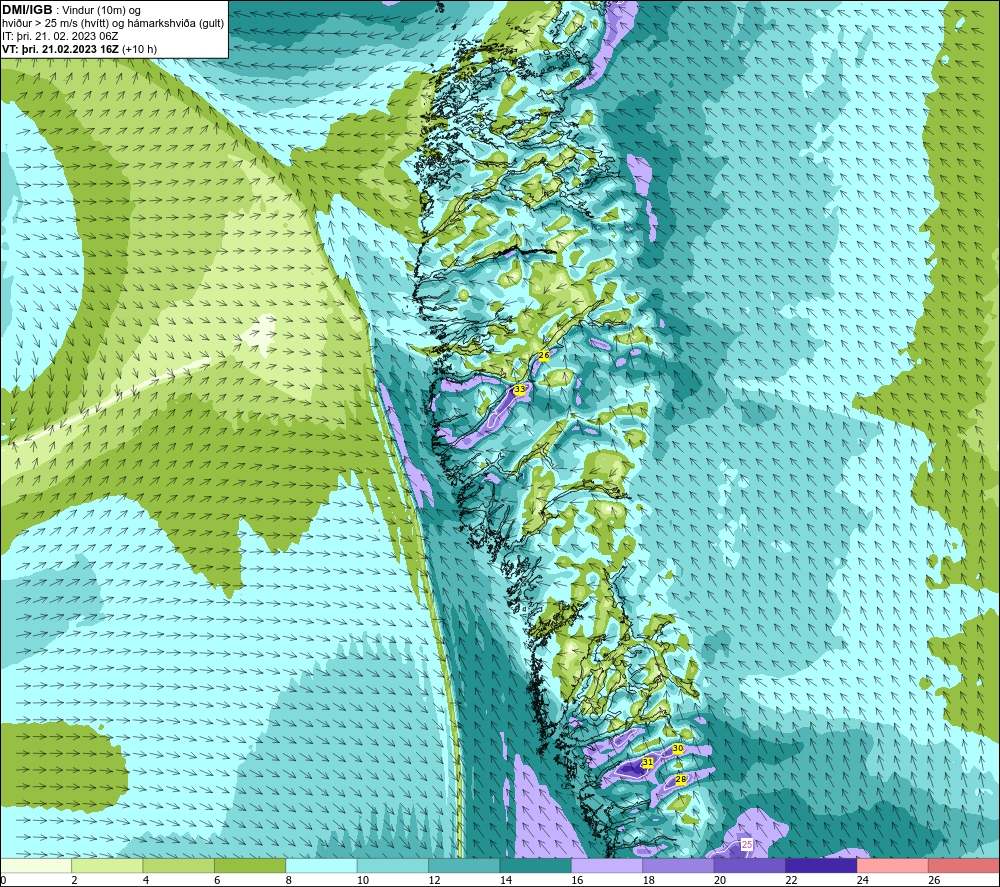Click the legend scale number 24

coord(863,880)
